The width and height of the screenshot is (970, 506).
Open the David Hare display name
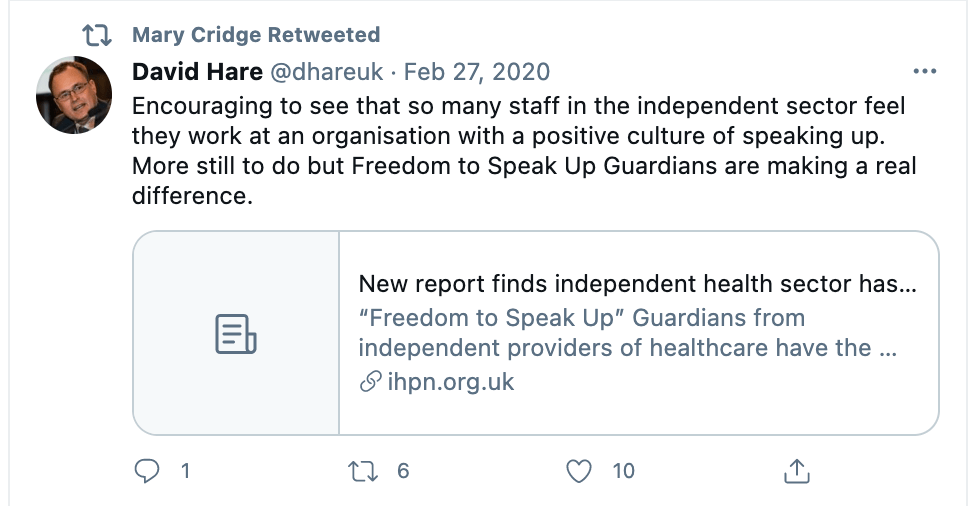tap(197, 72)
